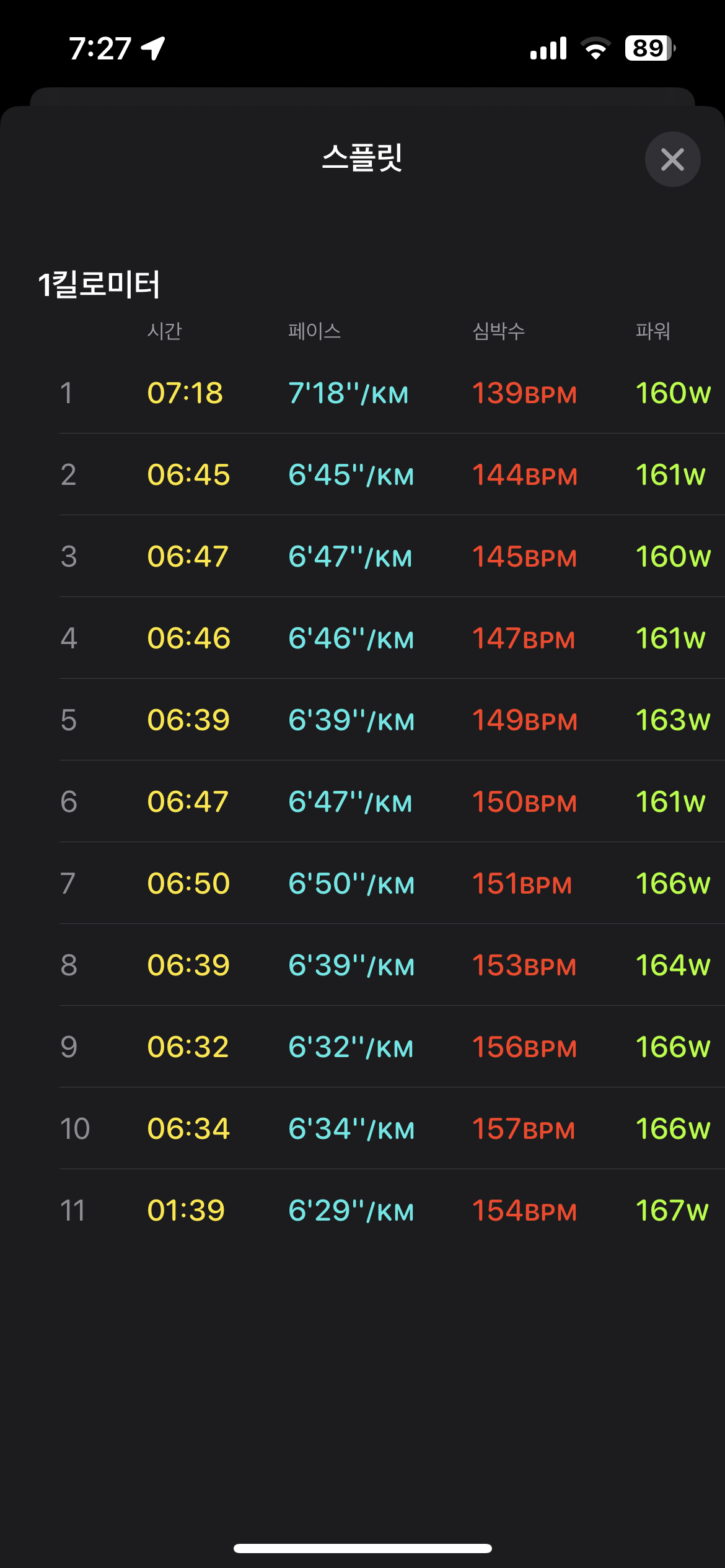The width and height of the screenshot is (725, 1568).
Task: Close the 스플릿 splits sheet
Action: [x=672, y=159]
